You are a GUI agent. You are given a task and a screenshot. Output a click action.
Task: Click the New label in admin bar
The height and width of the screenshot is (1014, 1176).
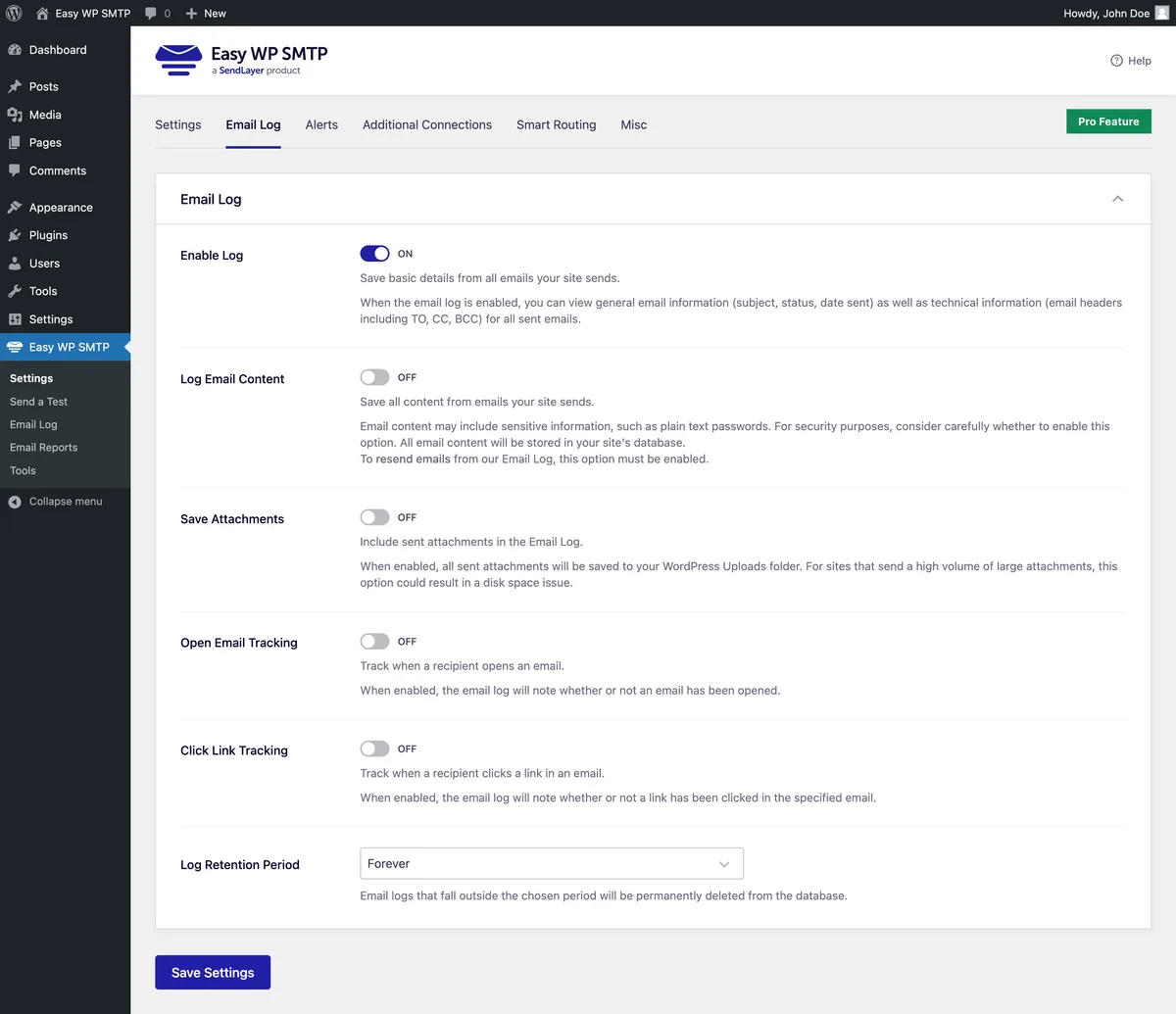point(215,14)
